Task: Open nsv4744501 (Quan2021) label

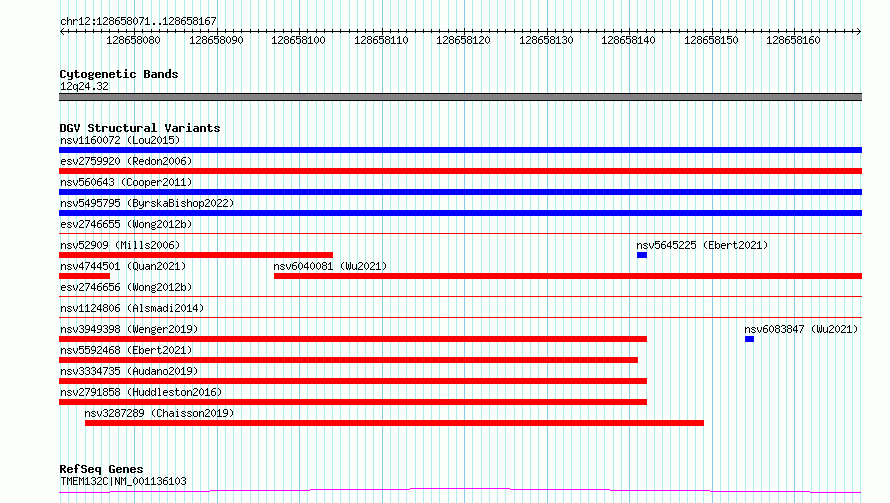Action: tap(123, 266)
